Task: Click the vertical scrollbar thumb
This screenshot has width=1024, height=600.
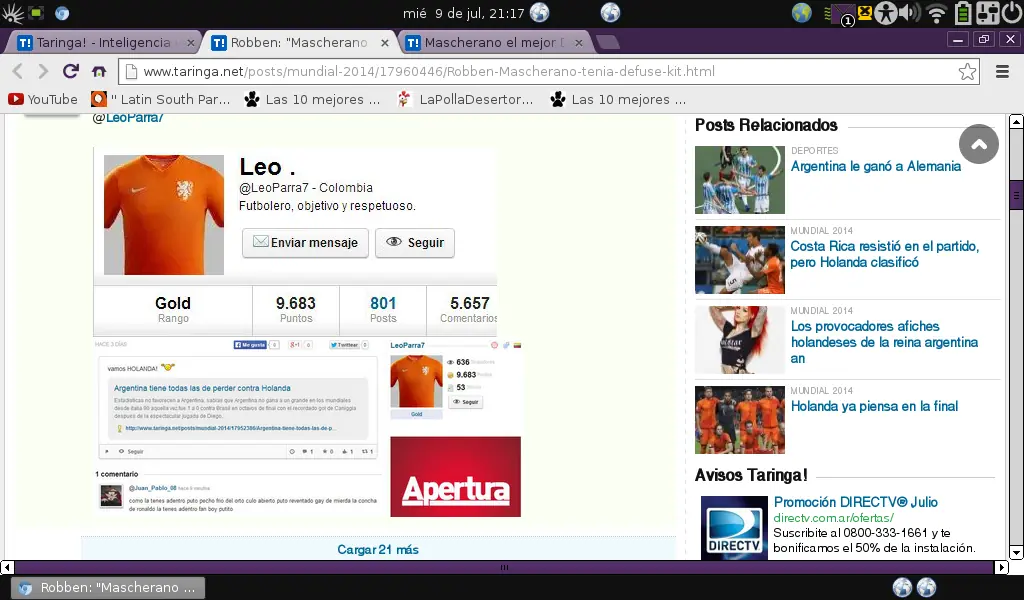Action: 1016,194
